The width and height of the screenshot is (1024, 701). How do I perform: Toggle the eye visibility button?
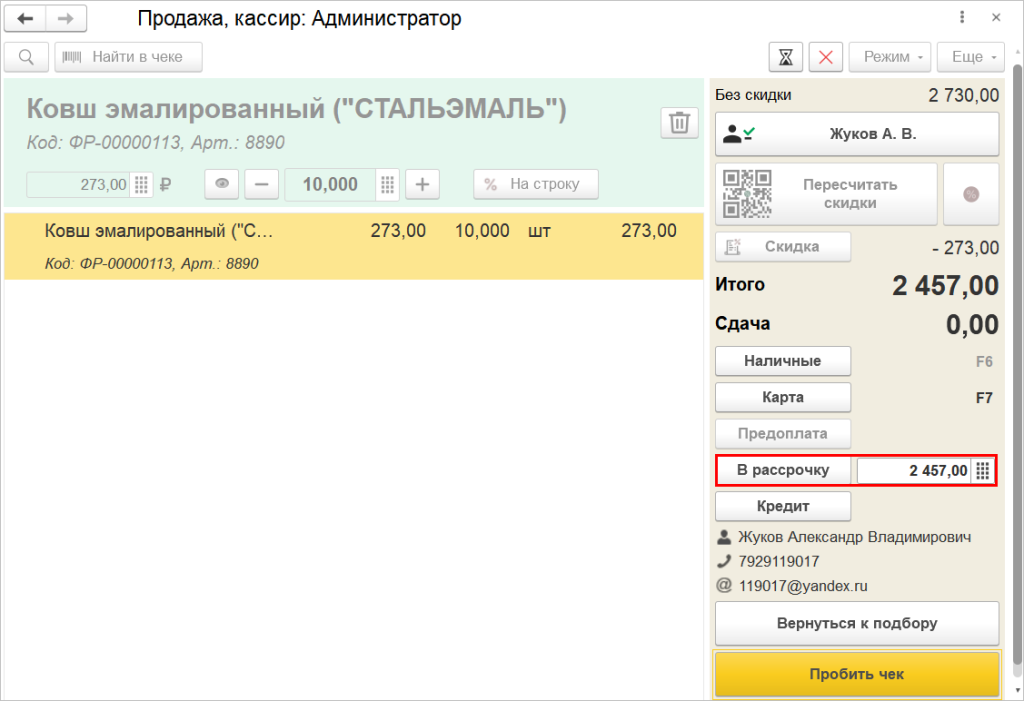[x=222, y=184]
